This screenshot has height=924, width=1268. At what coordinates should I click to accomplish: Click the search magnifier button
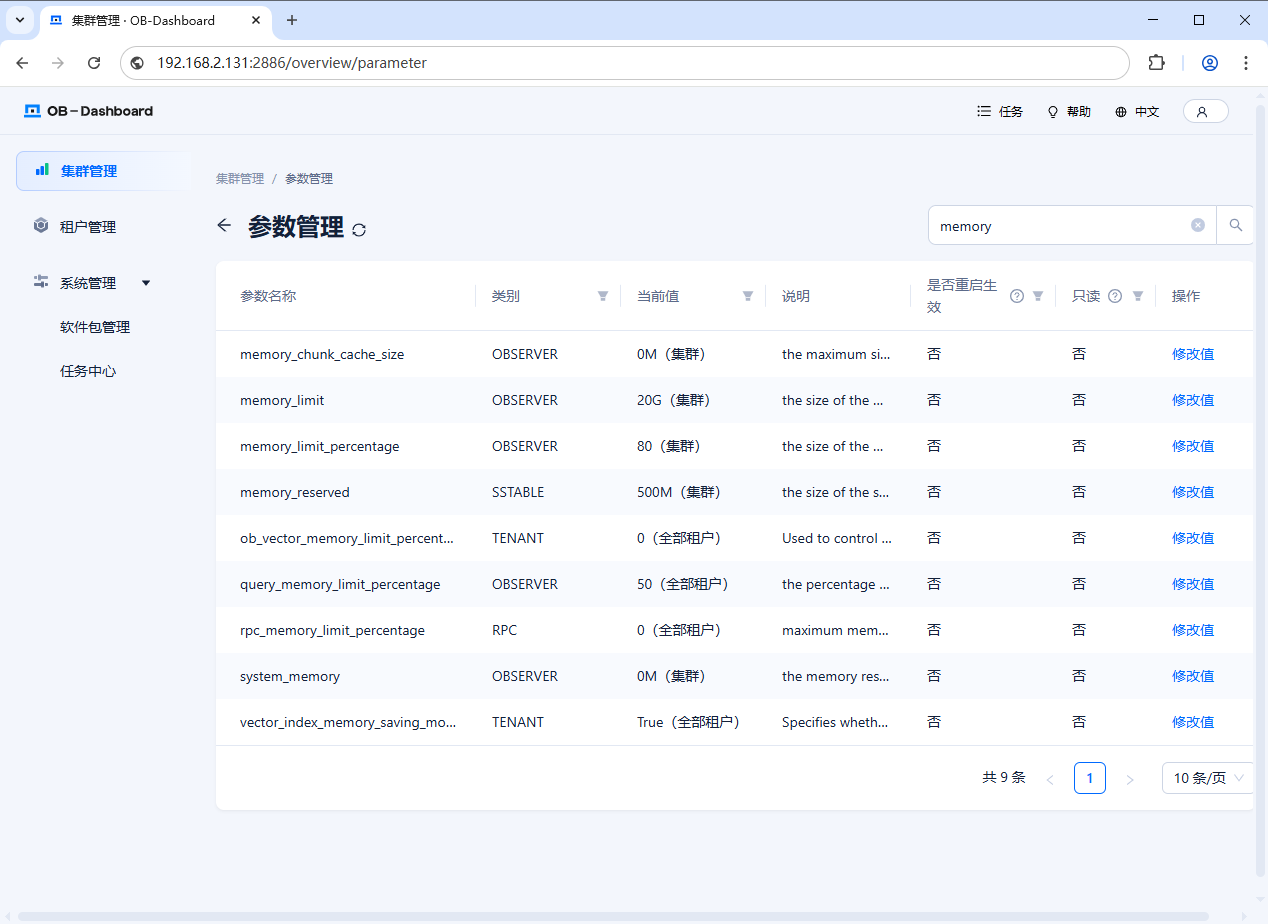[1235, 226]
